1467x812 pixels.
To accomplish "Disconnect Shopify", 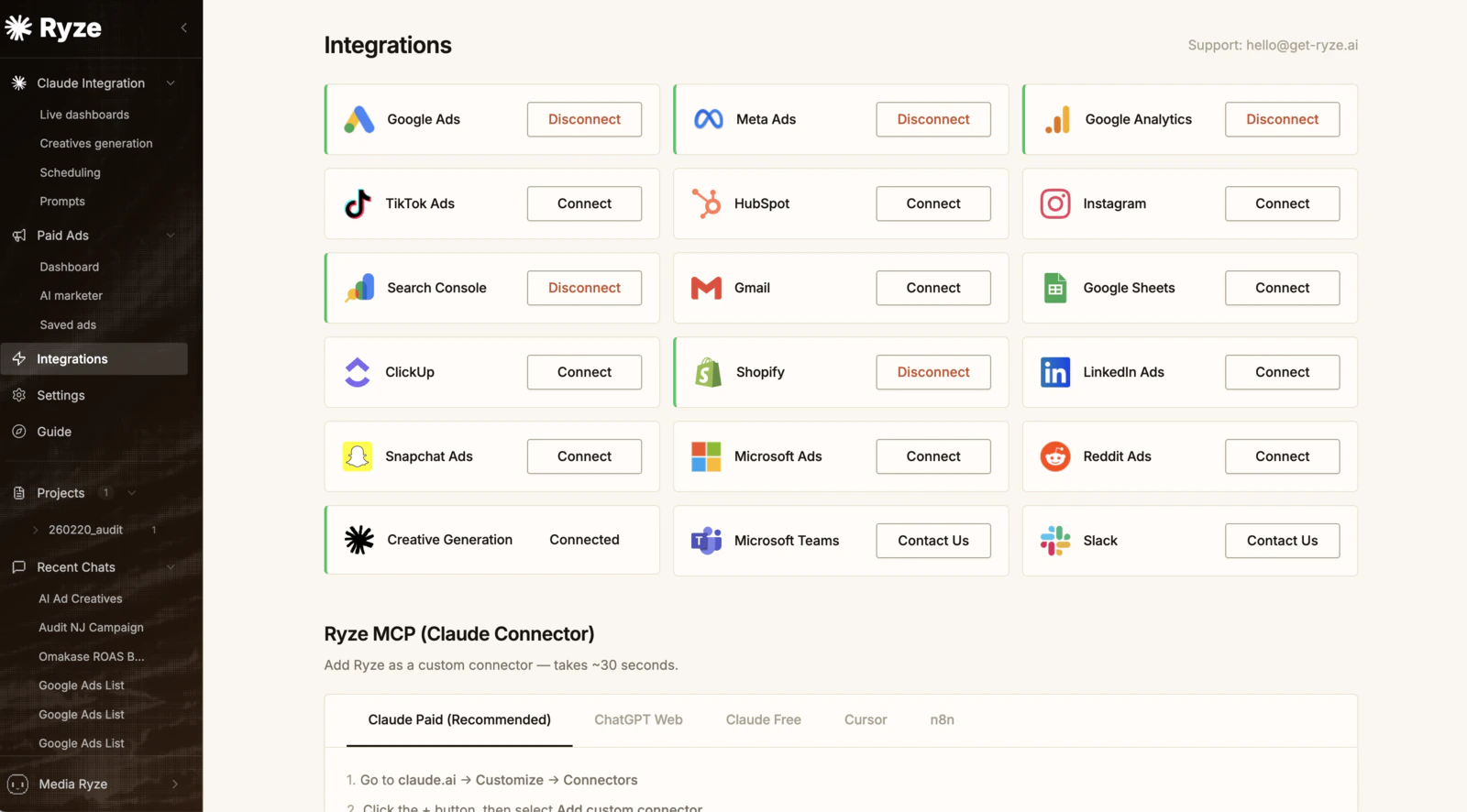I will (x=933, y=372).
